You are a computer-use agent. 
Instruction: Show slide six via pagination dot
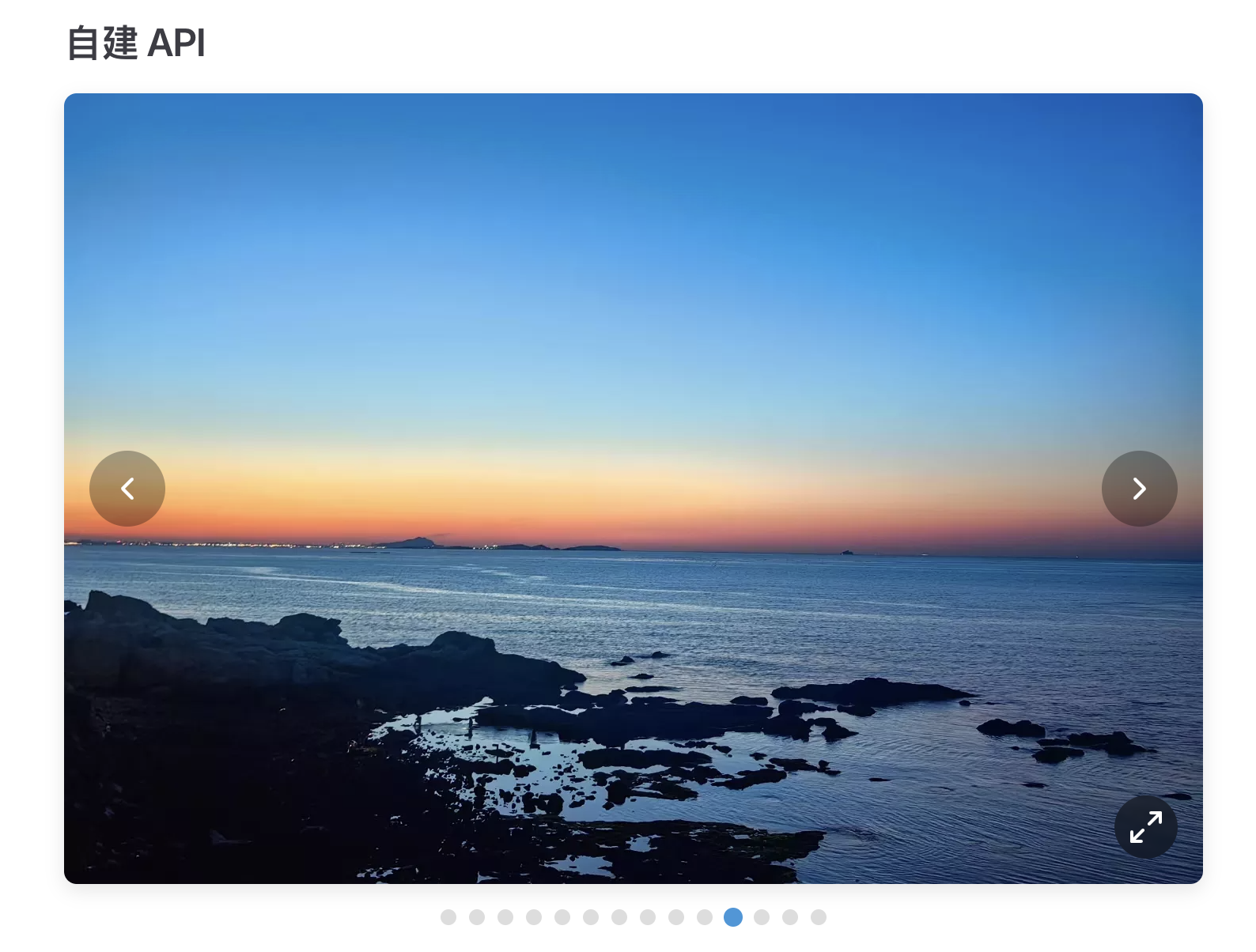(591, 917)
